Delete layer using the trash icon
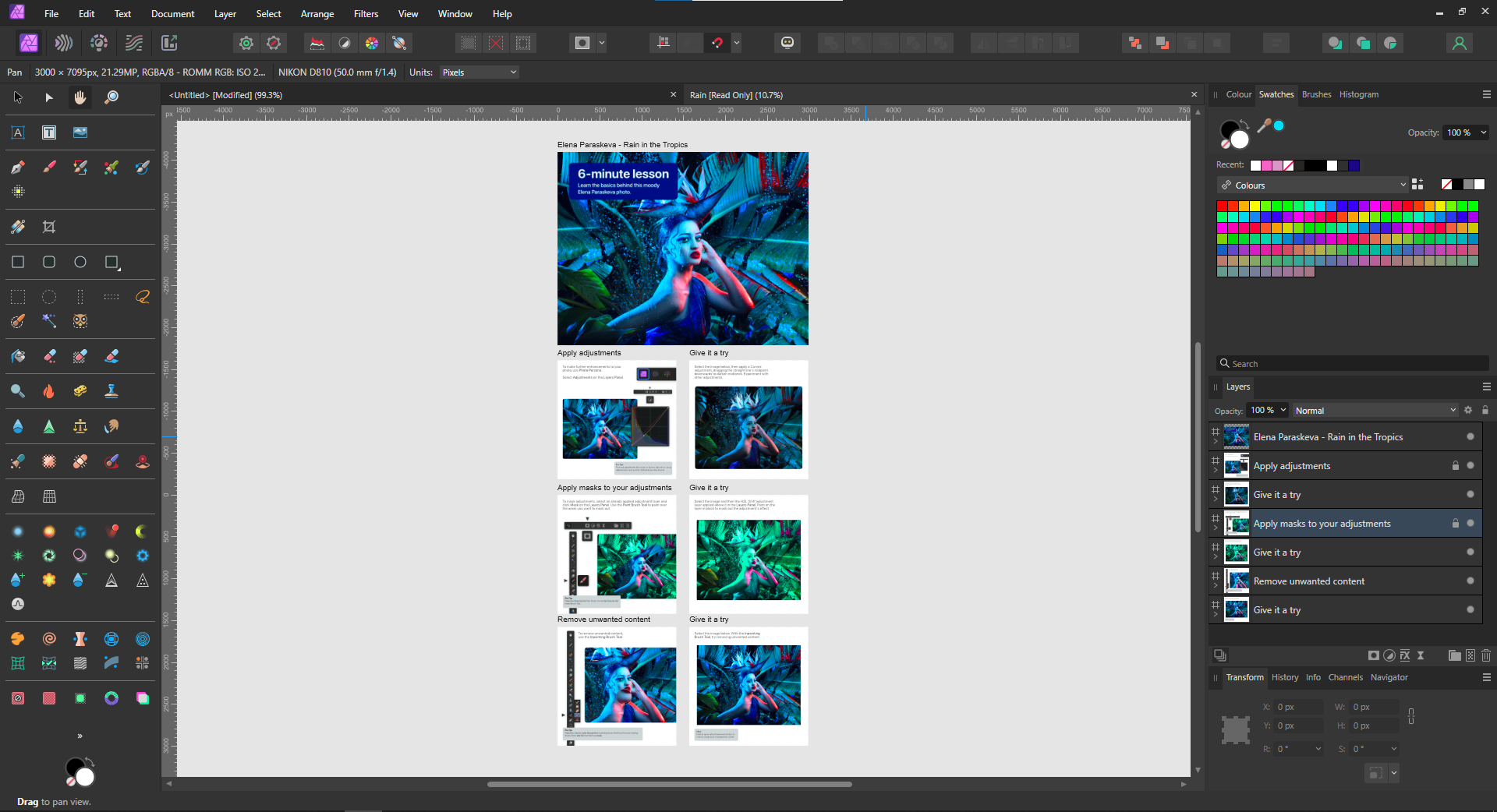Viewport: 1497px width, 812px height. [x=1486, y=655]
